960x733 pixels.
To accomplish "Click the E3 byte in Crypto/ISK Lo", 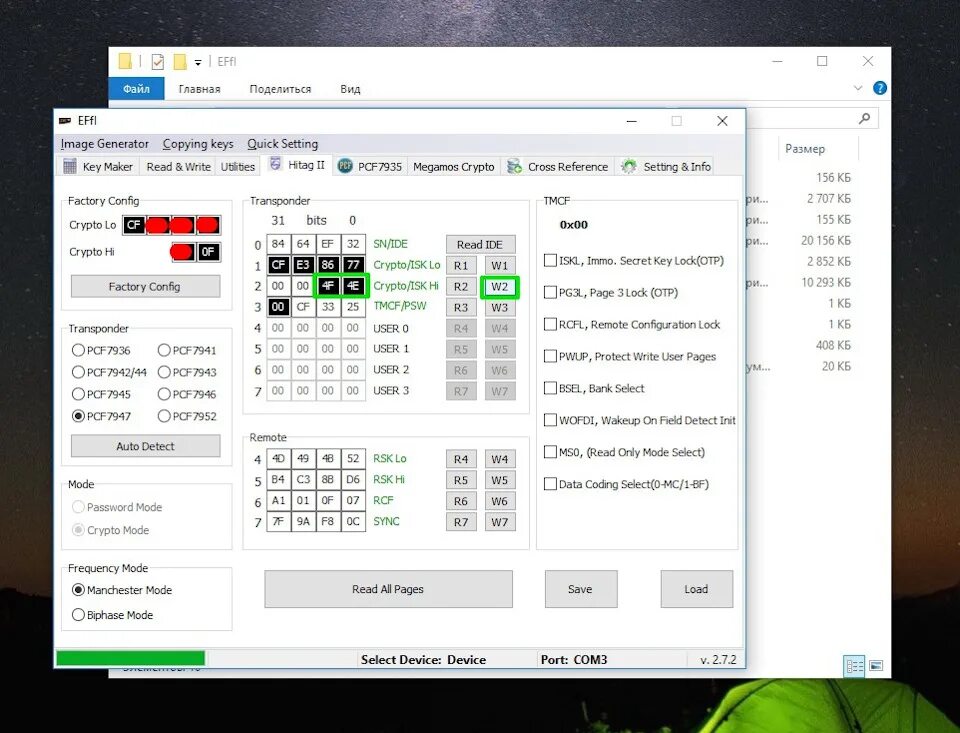I will click(x=303, y=265).
